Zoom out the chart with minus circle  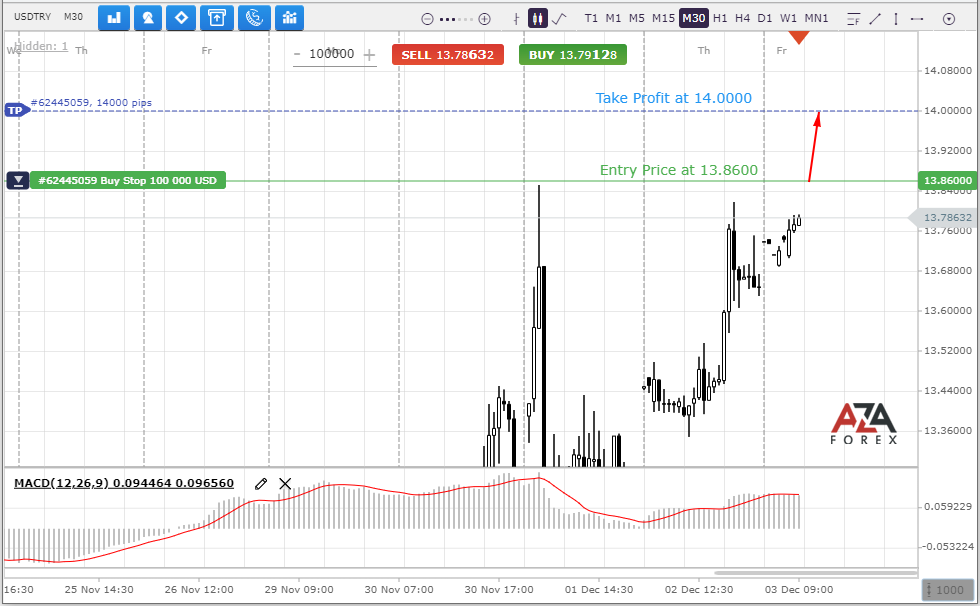[x=428, y=19]
